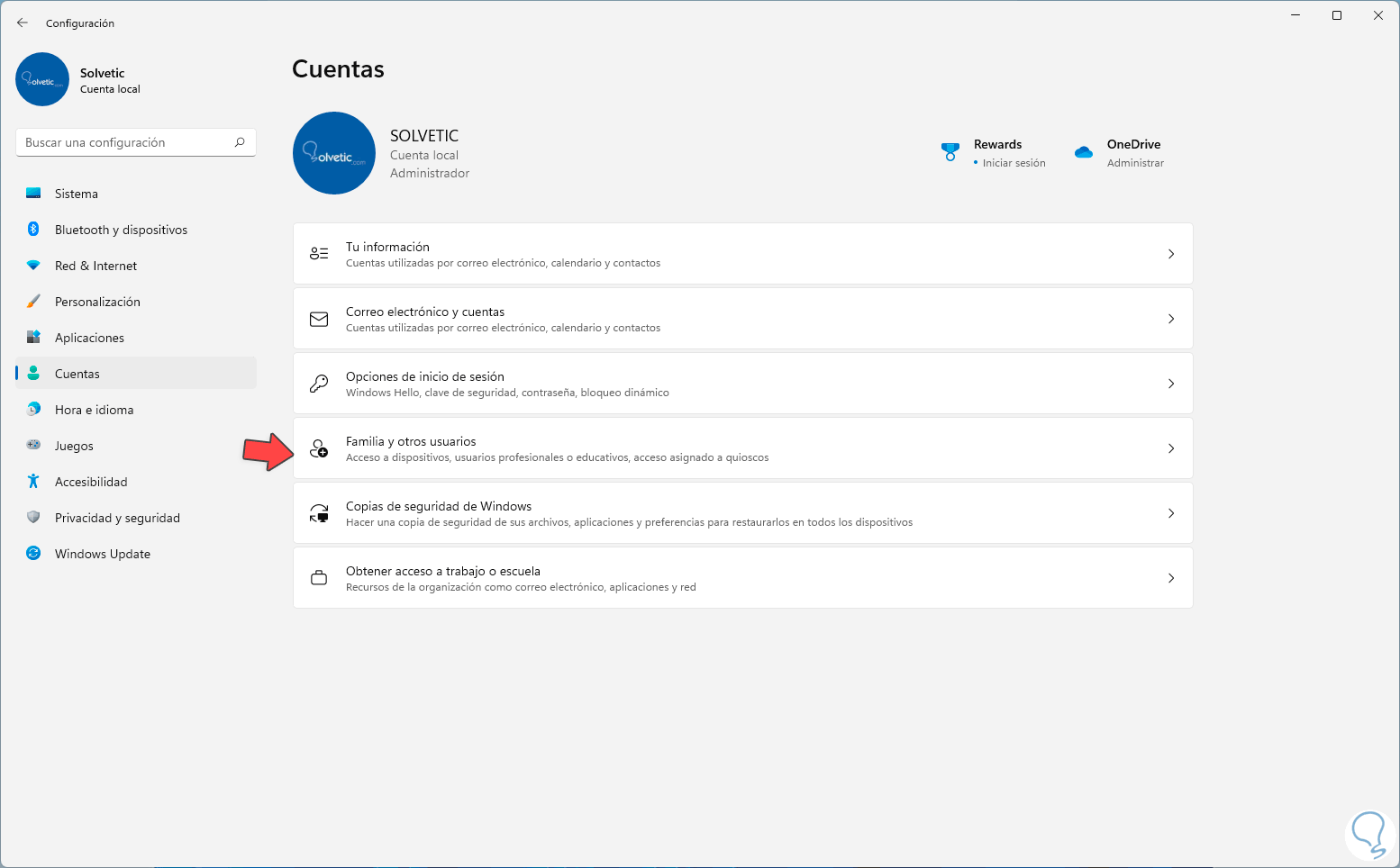Expand Copias de seguridad de Windows chevron
This screenshot has height=868, width=1400.
pyautogui.click(x=1171, y=513)
